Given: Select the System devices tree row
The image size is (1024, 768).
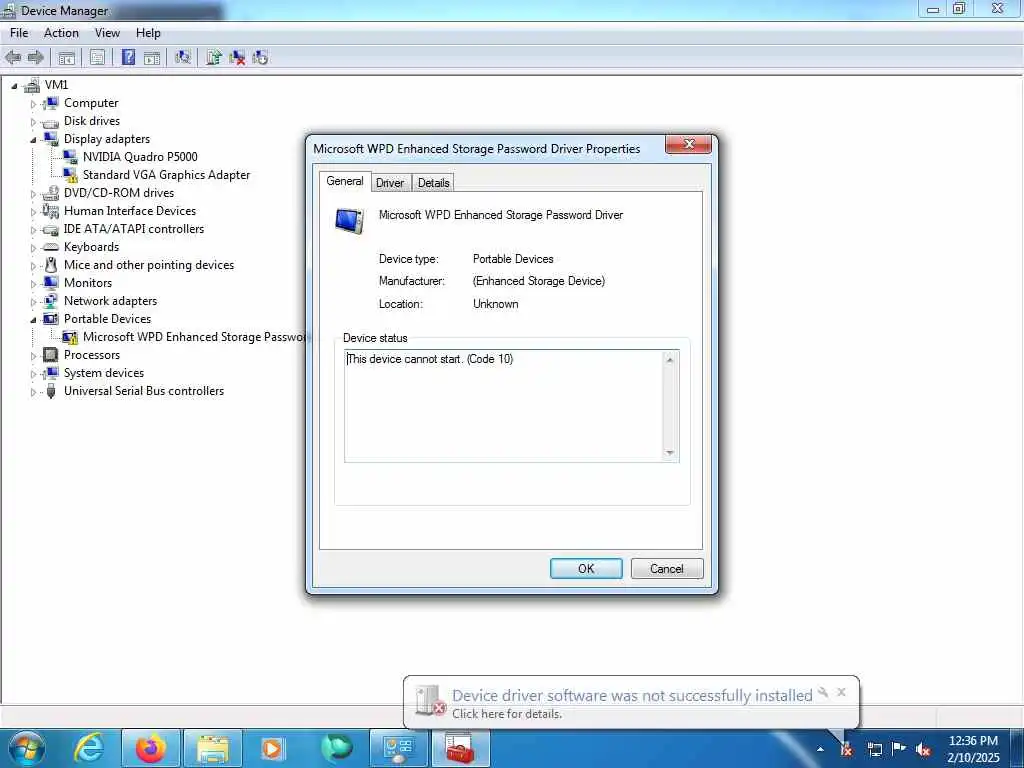Looking at the screenshot, I should coord(104,373).
